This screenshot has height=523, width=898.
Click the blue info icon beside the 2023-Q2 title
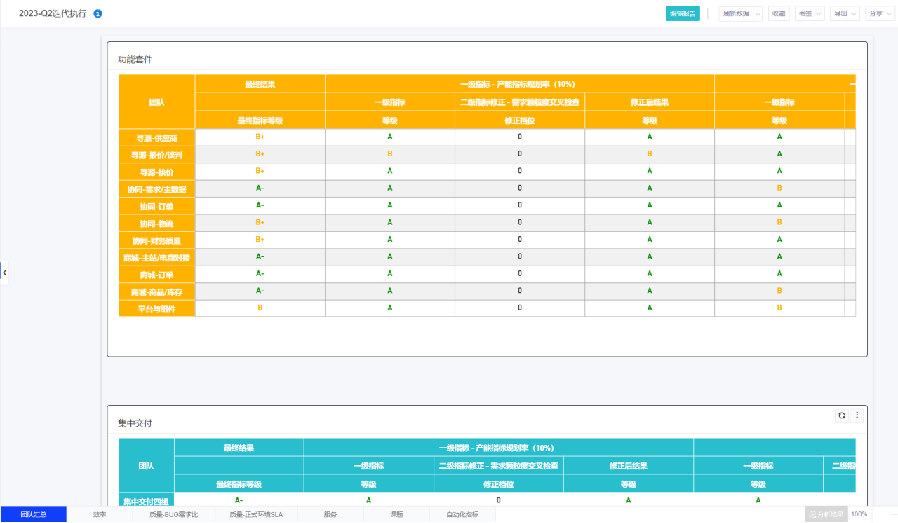tap(98, 14)
